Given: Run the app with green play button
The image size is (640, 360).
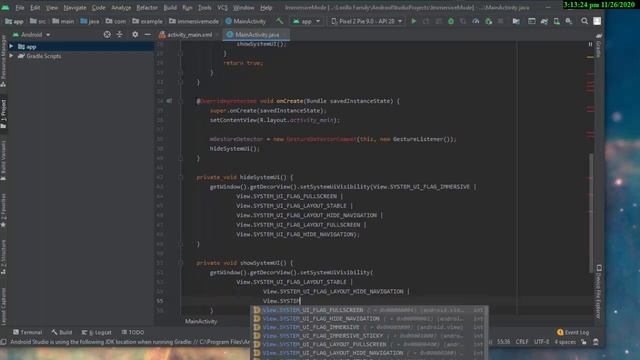Looking at the screenshot, I should pos(413,21).
